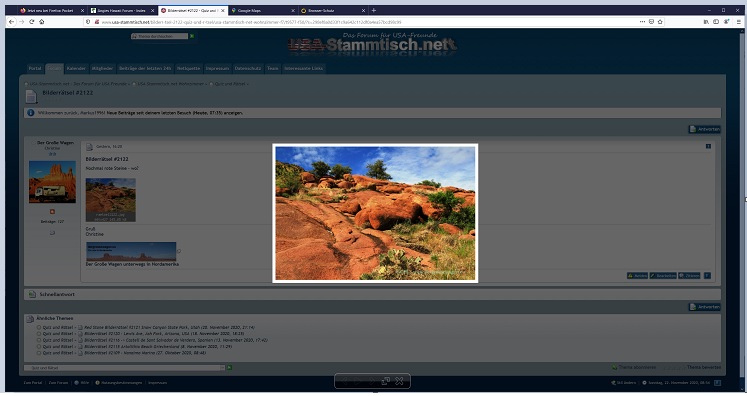This screenshot has width=747, height=396.
Task: Reload the page with Firefox refresh icon
Action: (31, 22)
